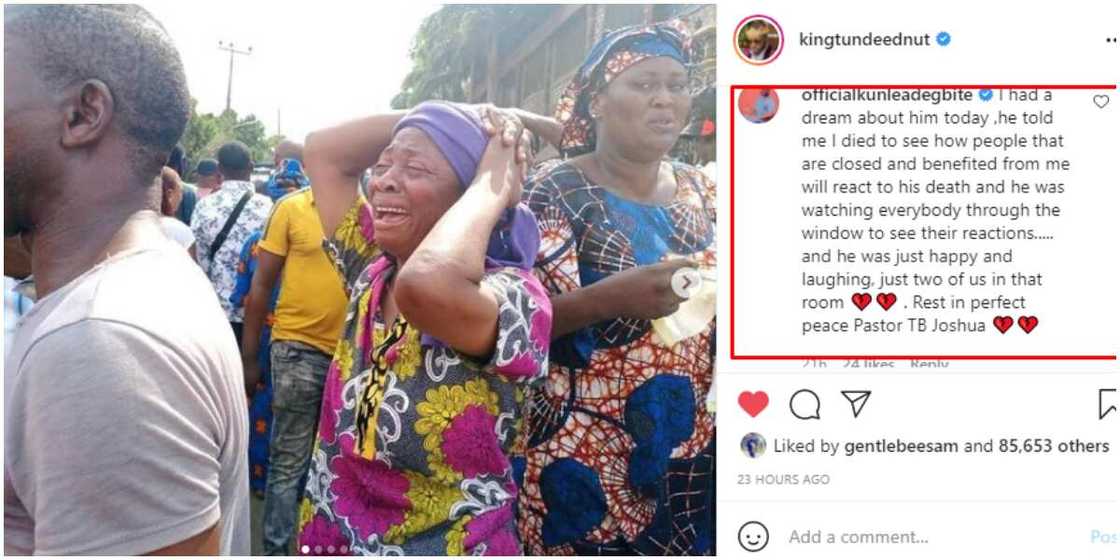Screen dimensions: 1120x560
Task: Open the emoji picker smiley icon
Action: (x=753, y=536)
